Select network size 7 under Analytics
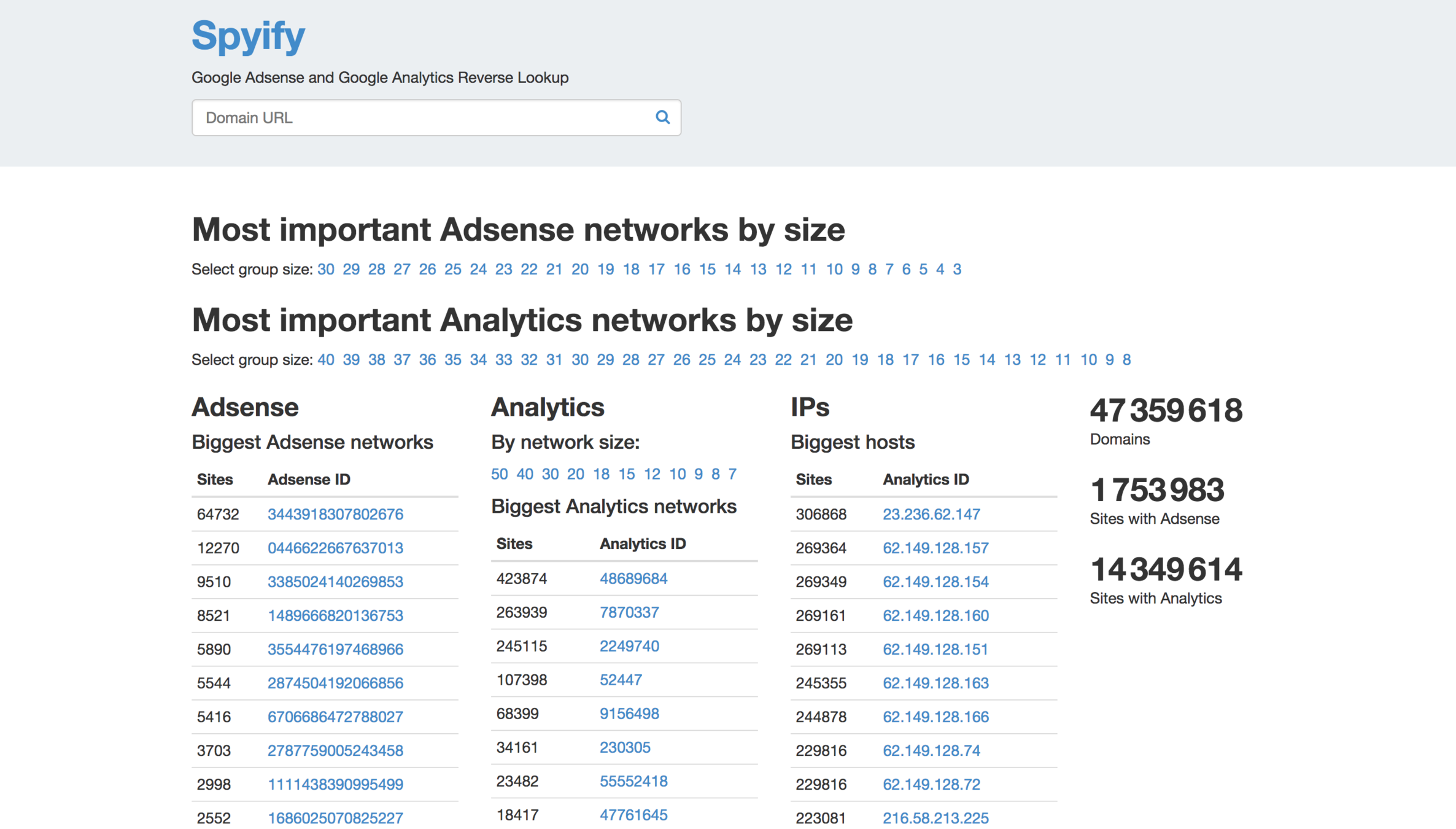 click(x=732, y=474)
